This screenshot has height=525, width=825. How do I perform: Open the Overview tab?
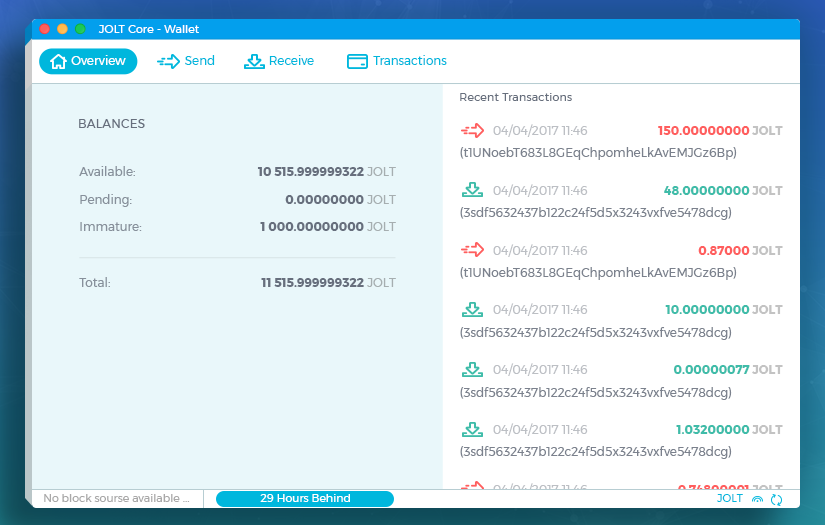[x=88, y=61]
